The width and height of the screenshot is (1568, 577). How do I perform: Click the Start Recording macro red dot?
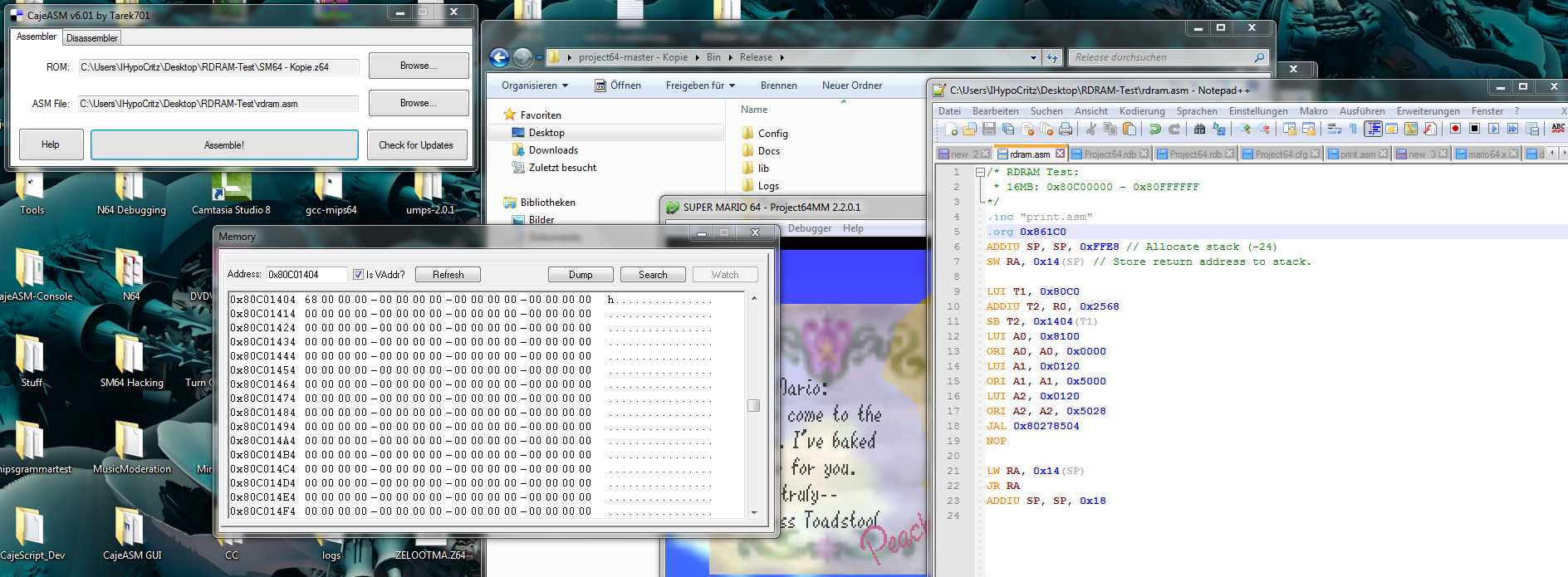pos(1455,129)
